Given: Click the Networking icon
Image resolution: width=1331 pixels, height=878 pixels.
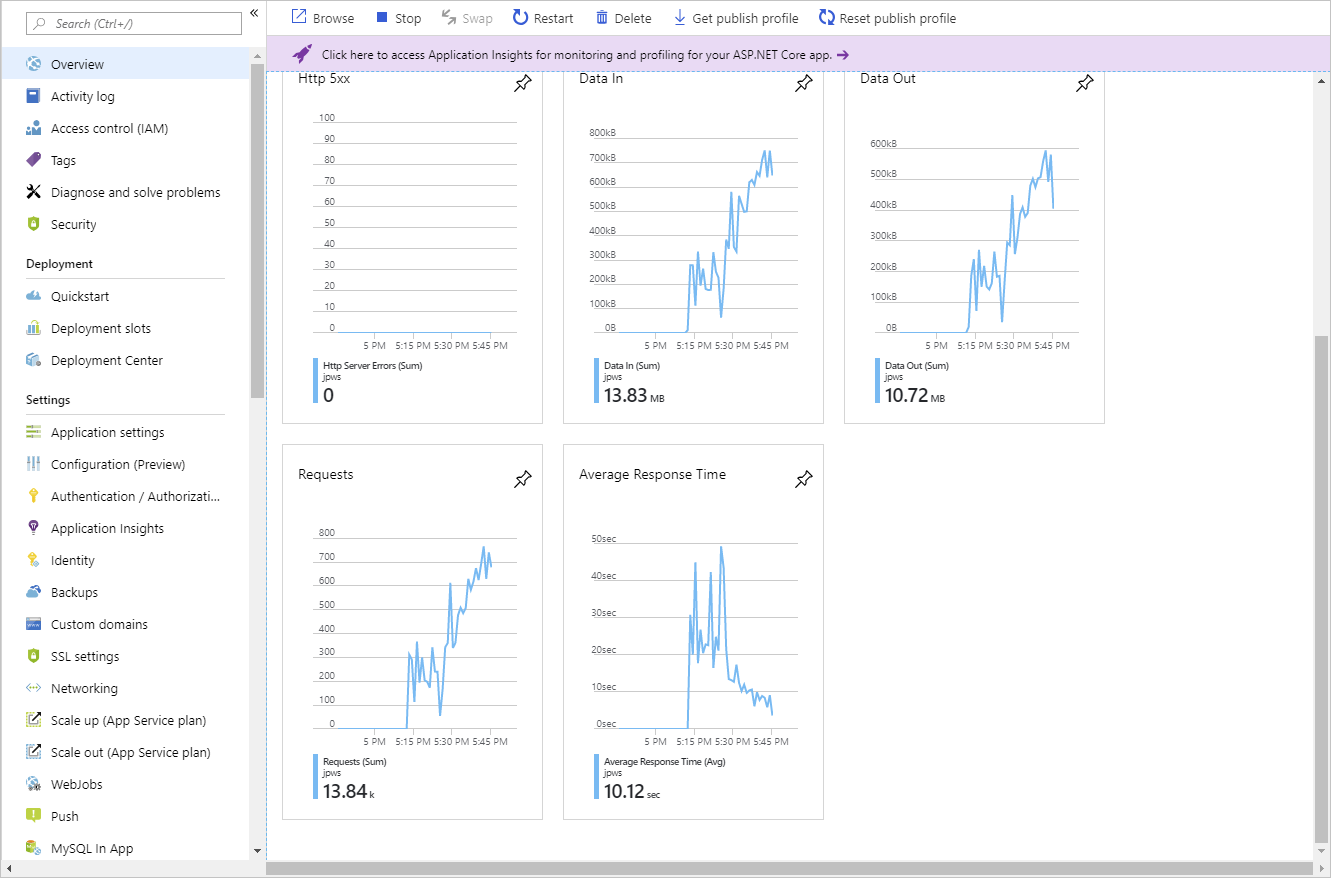Looking at the screenshot, I should [x=34, y=688].
